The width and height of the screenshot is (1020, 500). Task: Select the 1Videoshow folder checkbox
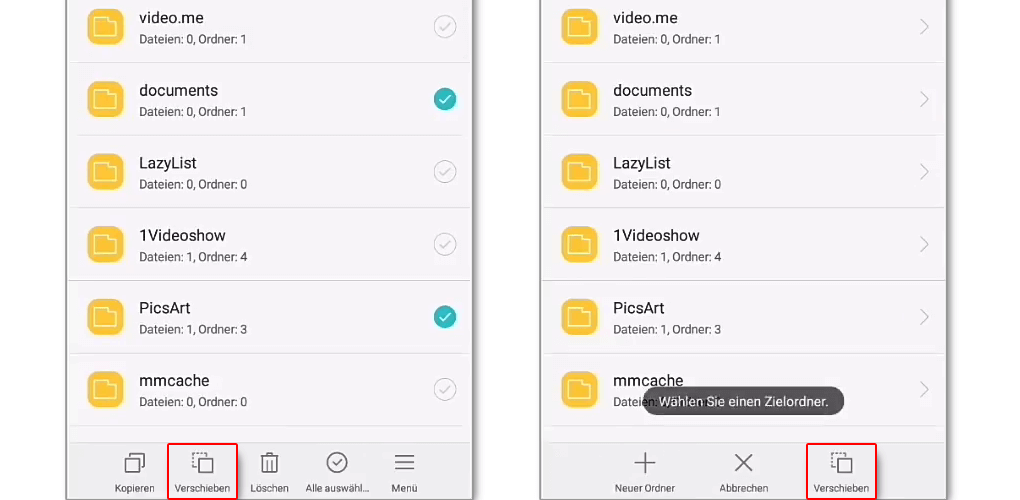point(445,244)
